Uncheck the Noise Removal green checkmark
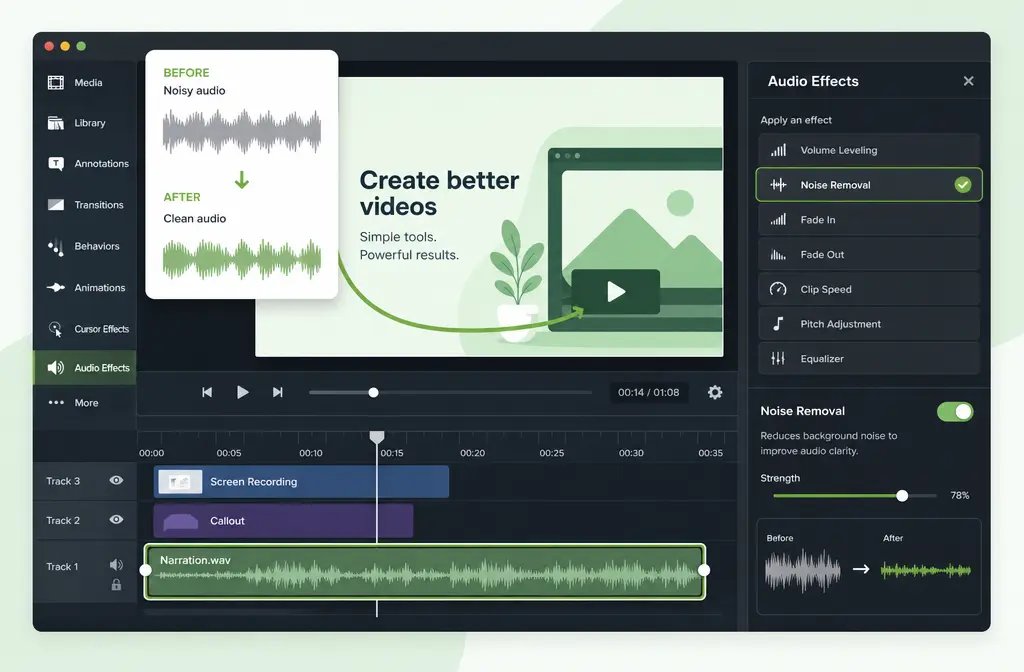Viewport: 1024px width, 672px height. tap(963, 185)
